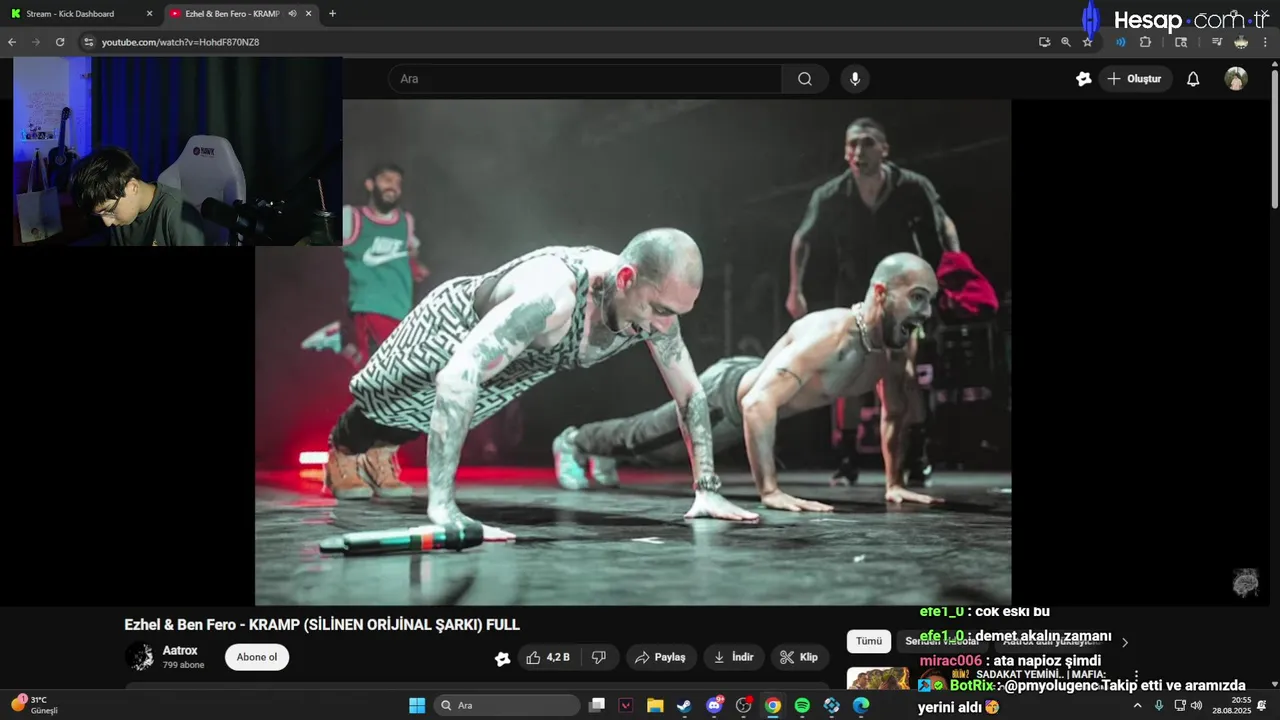The width and height of the screenshot is (1280, 720).
Task: Reload the YouTube page
Action: [60, 42]
